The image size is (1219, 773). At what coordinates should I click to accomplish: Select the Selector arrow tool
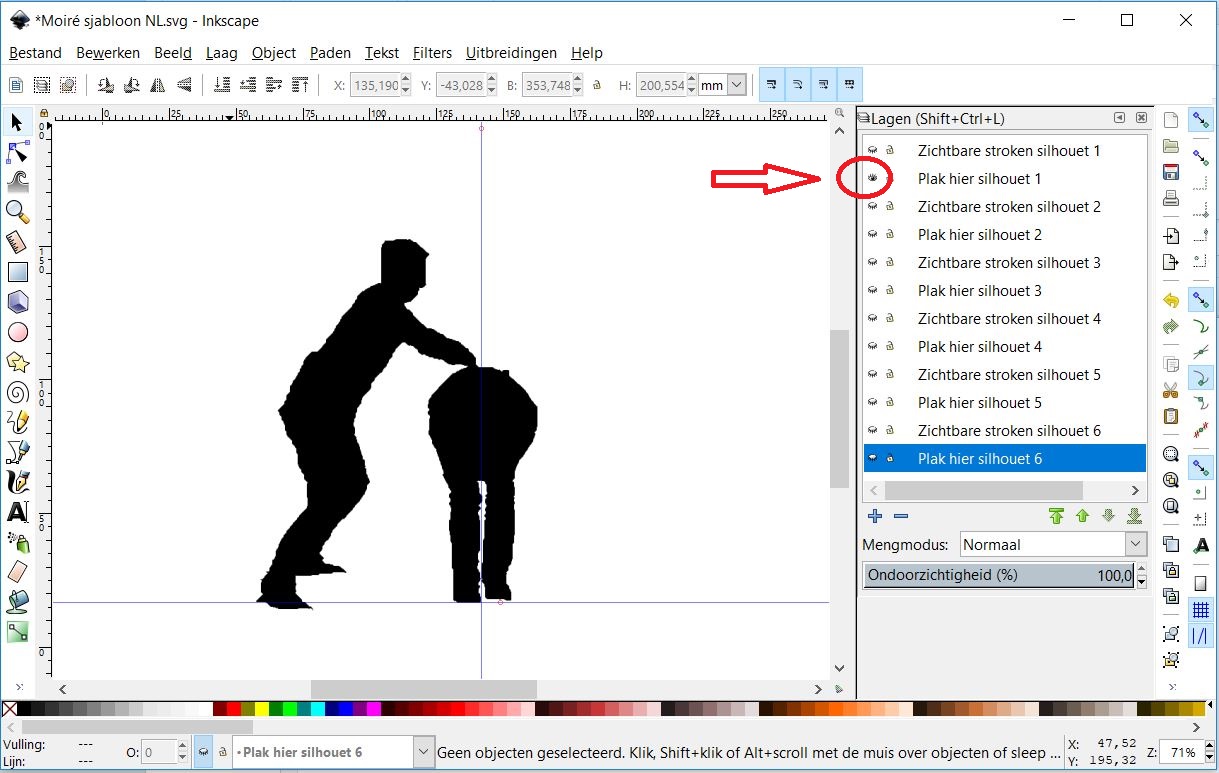pyautogui.click(x=18, y=122)
